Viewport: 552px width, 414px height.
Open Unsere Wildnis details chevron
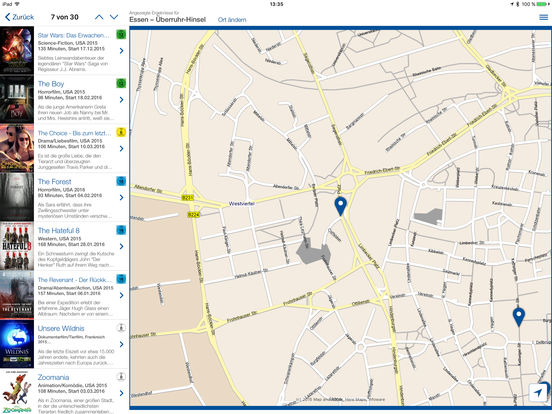[x=121, y=344]
